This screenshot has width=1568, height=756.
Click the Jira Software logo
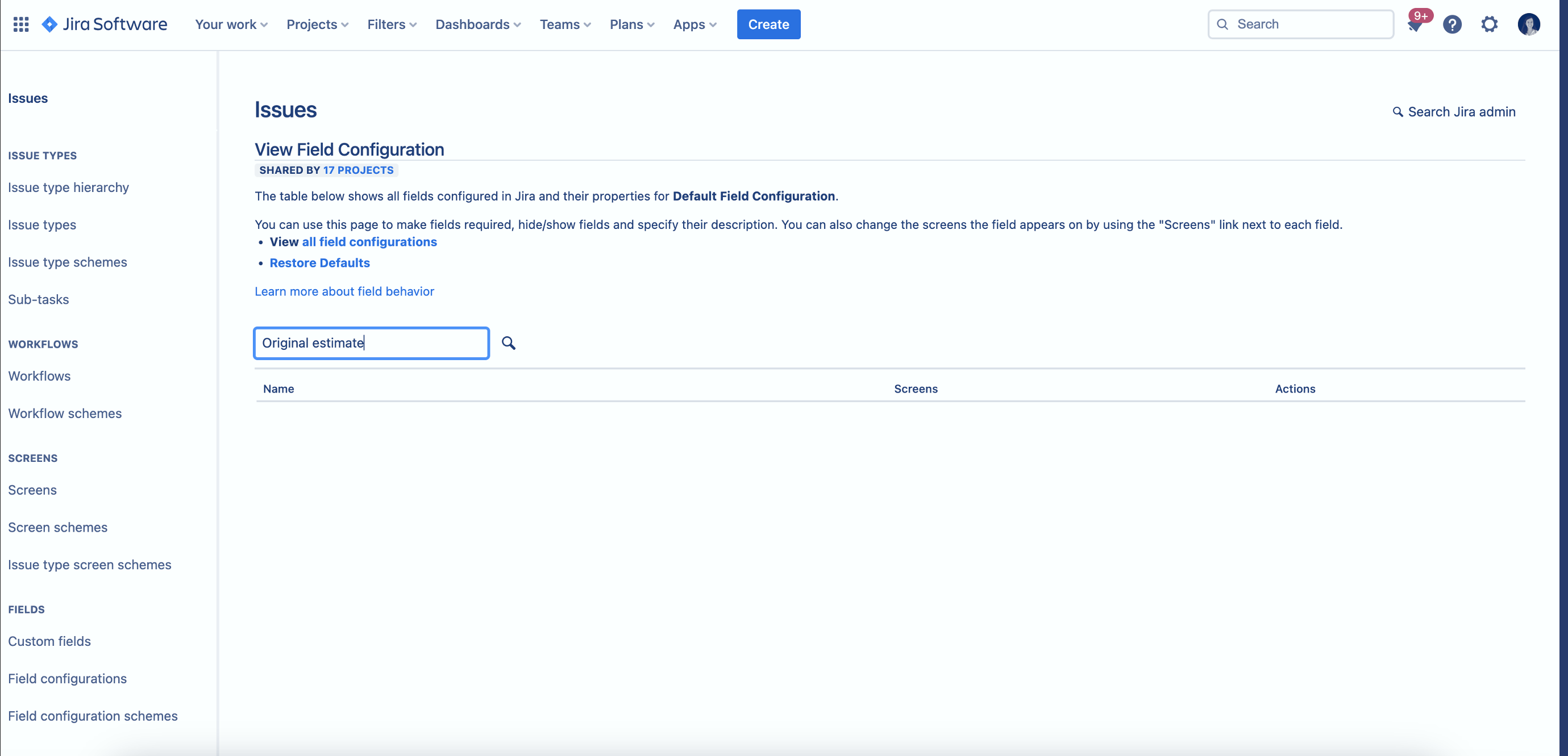[104, 24]
